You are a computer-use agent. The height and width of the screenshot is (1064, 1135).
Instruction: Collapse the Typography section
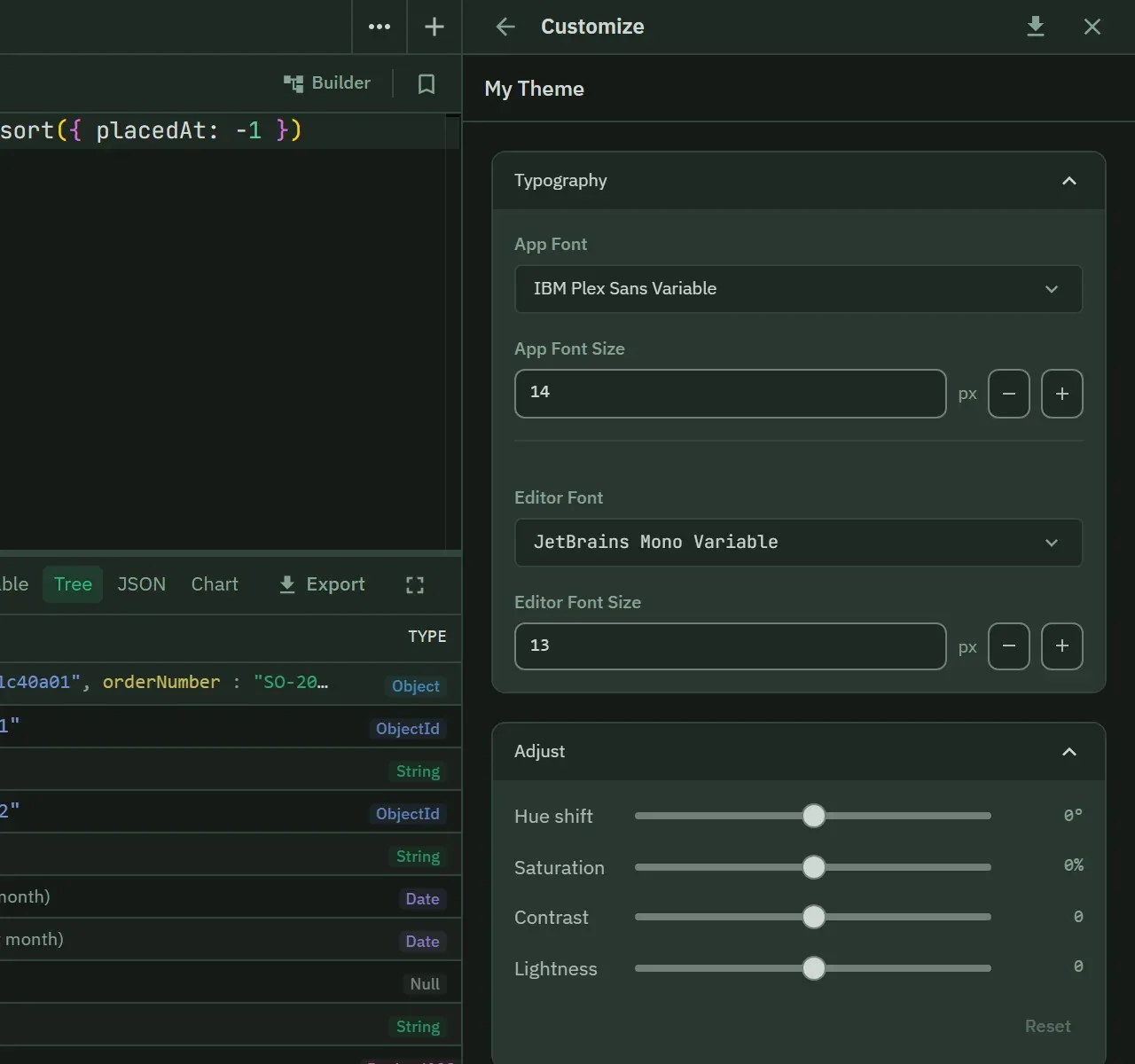click(1069, 181)
